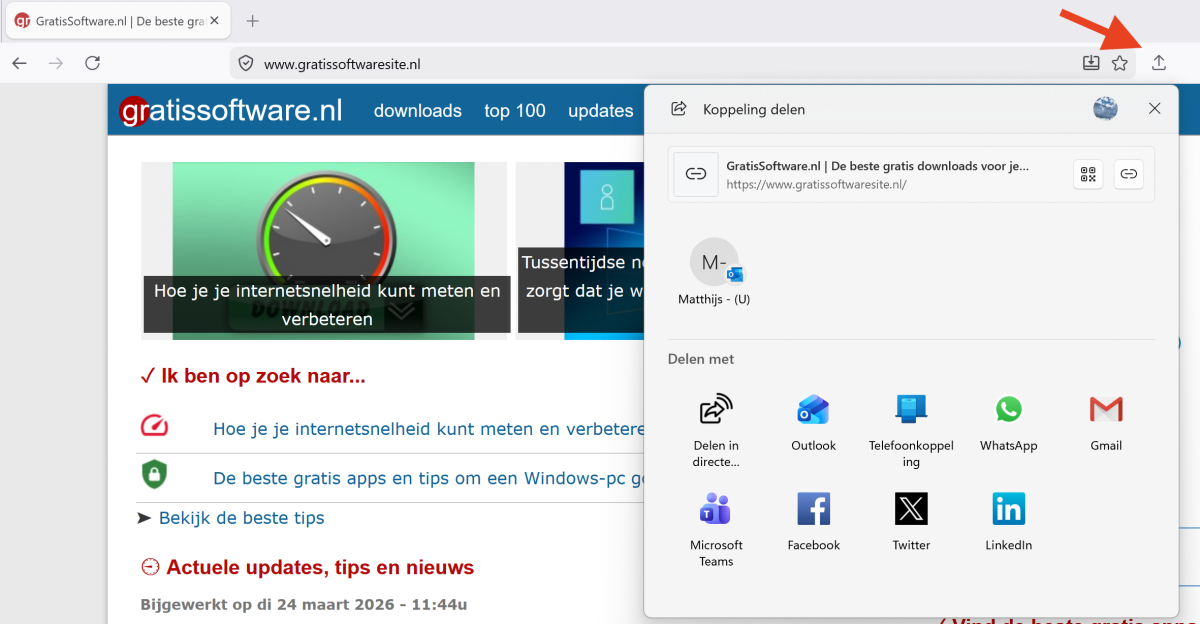1200x624 pixels.
Task: Generate QR code for the link
Action: 1088,174
